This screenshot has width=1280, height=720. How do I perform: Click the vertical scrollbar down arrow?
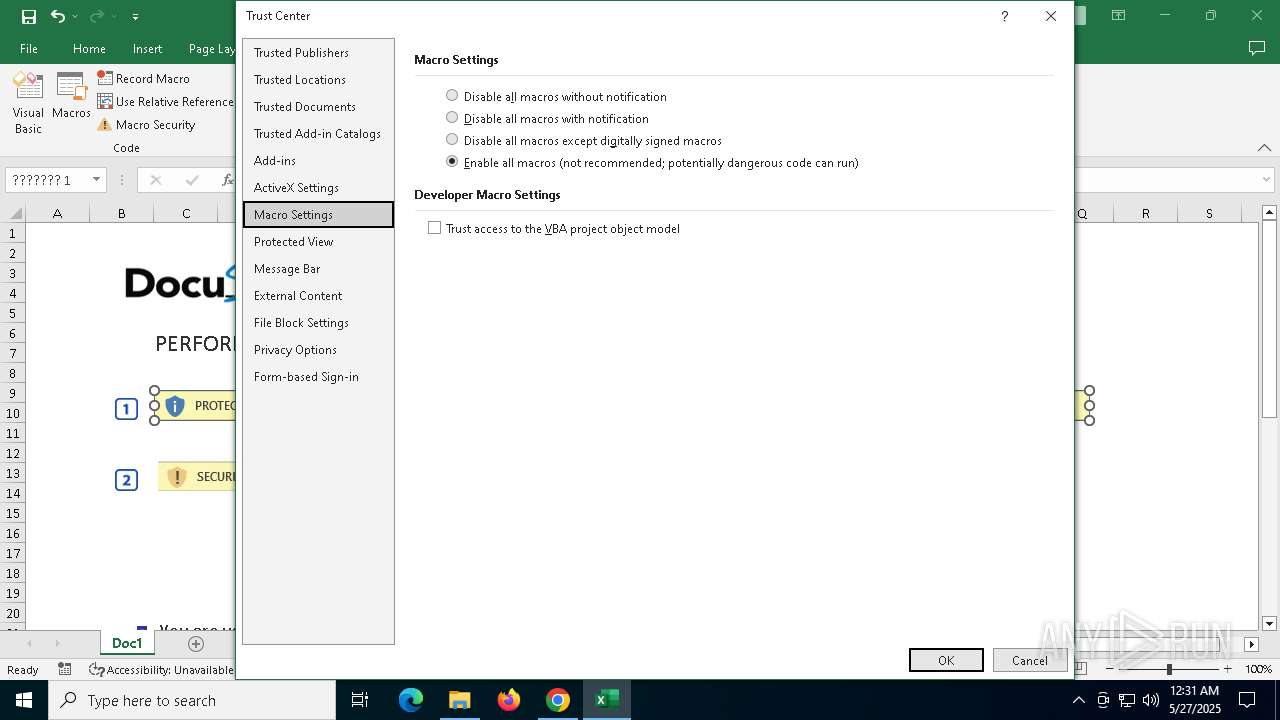[1270, 623]
